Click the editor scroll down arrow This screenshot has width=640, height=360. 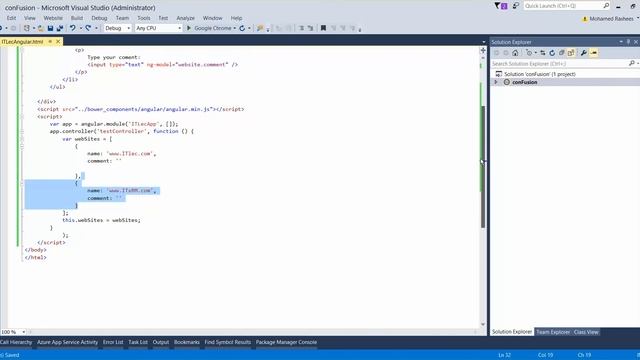coord(483,324)
